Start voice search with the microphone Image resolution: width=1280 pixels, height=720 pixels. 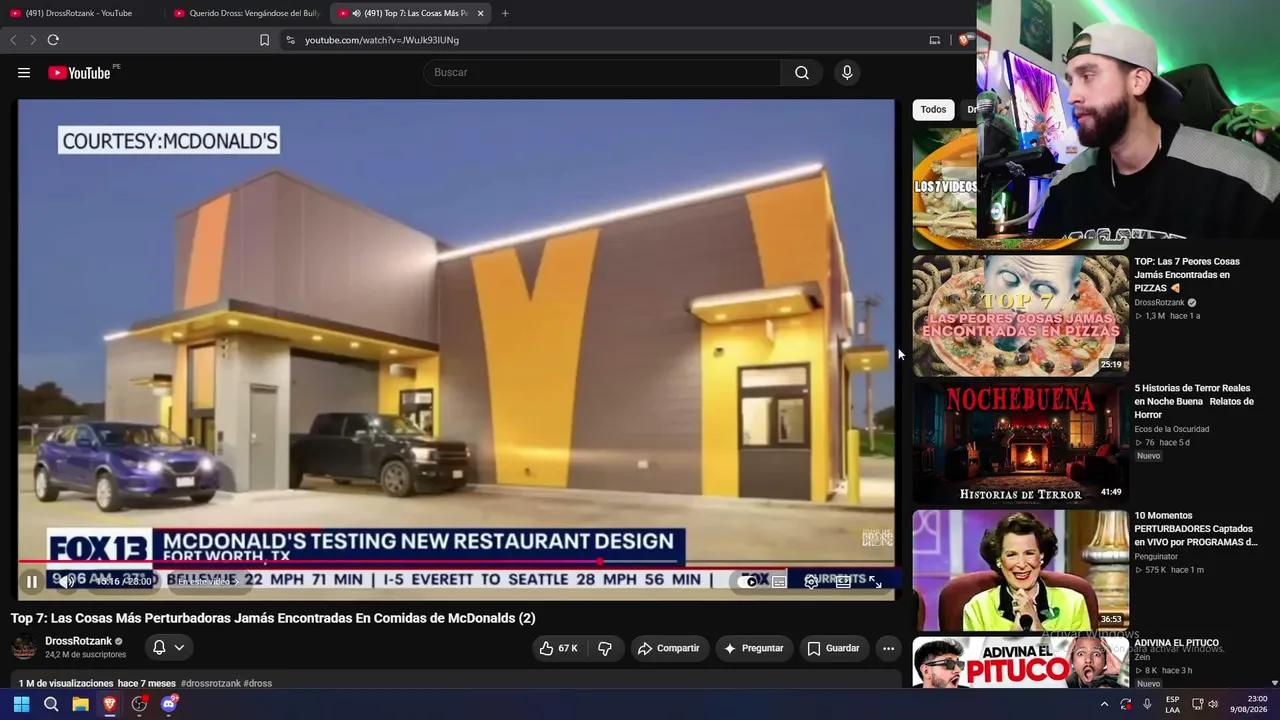click(847, 73)
